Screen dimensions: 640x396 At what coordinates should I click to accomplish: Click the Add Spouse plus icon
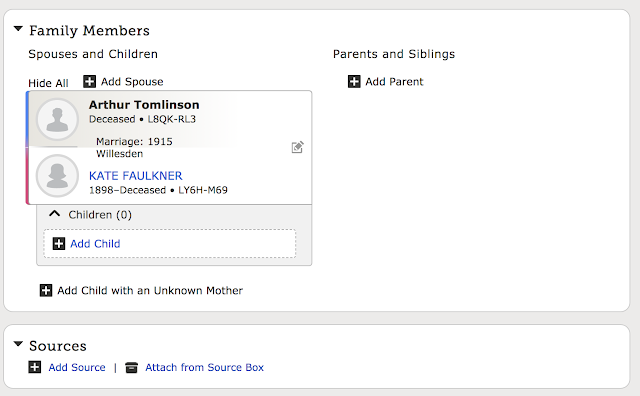coord(89,81)
